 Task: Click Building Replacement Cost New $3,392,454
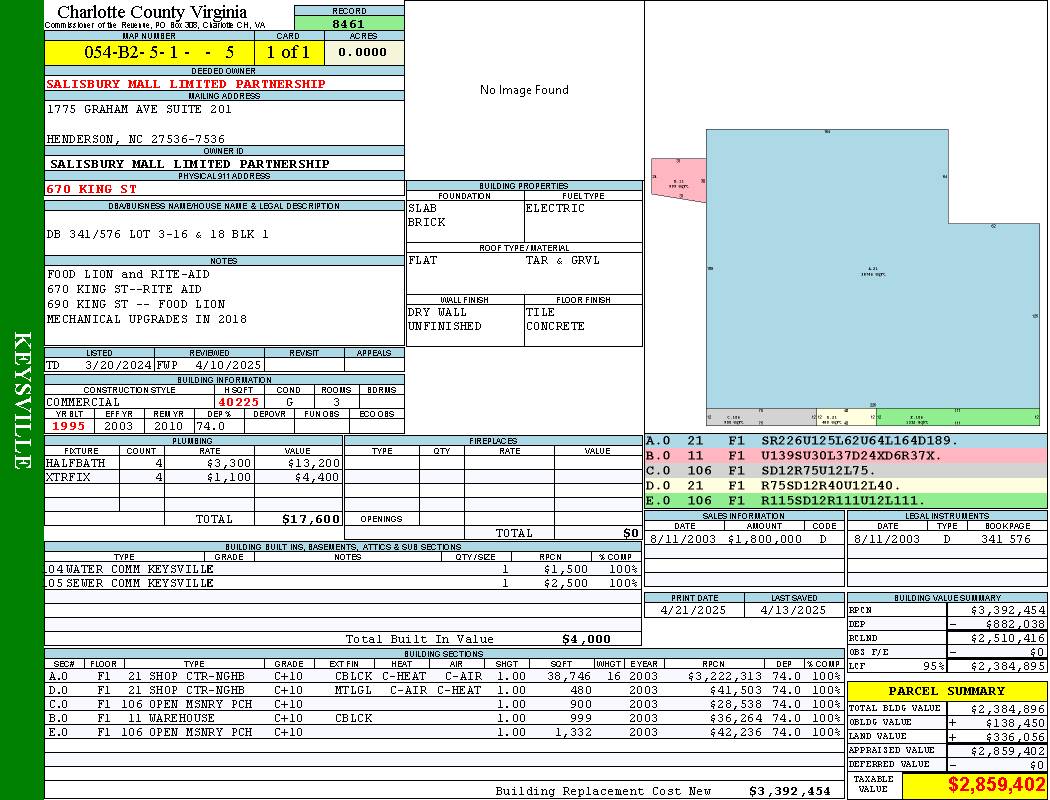(x=790, y=791)
